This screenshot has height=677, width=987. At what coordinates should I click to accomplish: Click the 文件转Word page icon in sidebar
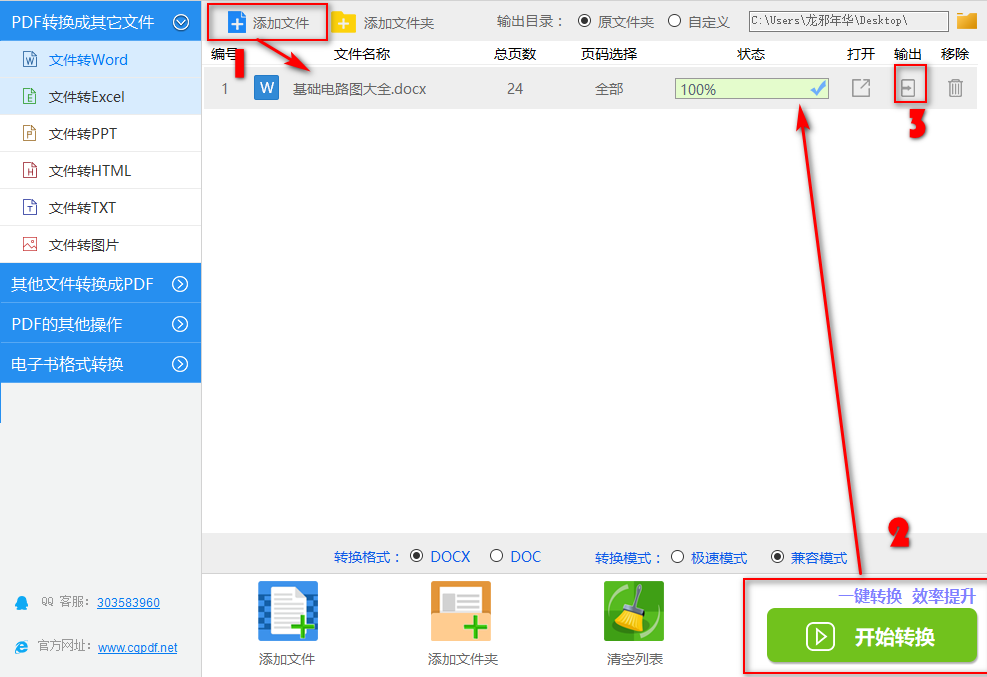30,59
